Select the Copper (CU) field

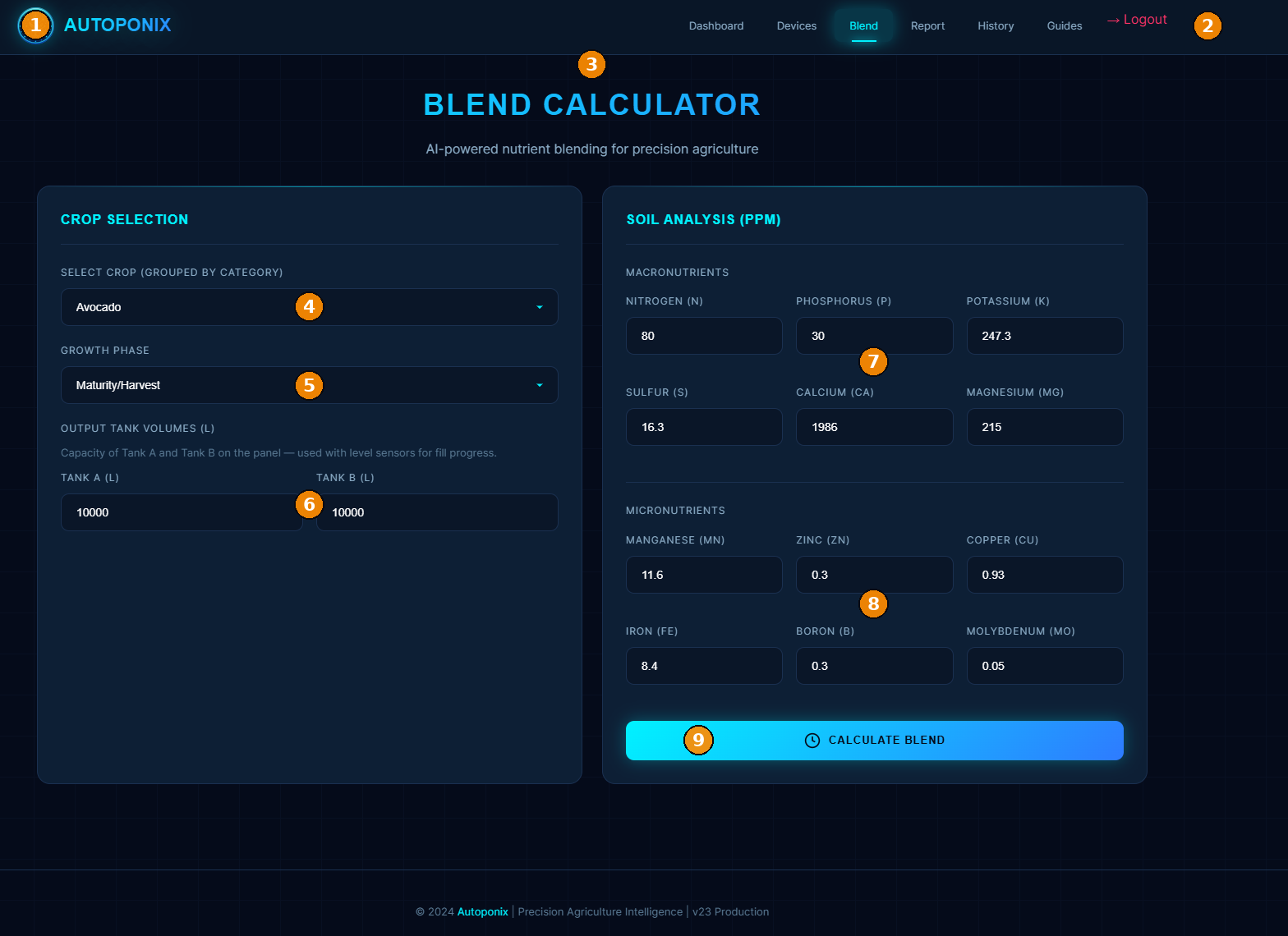pos(1045,575)
